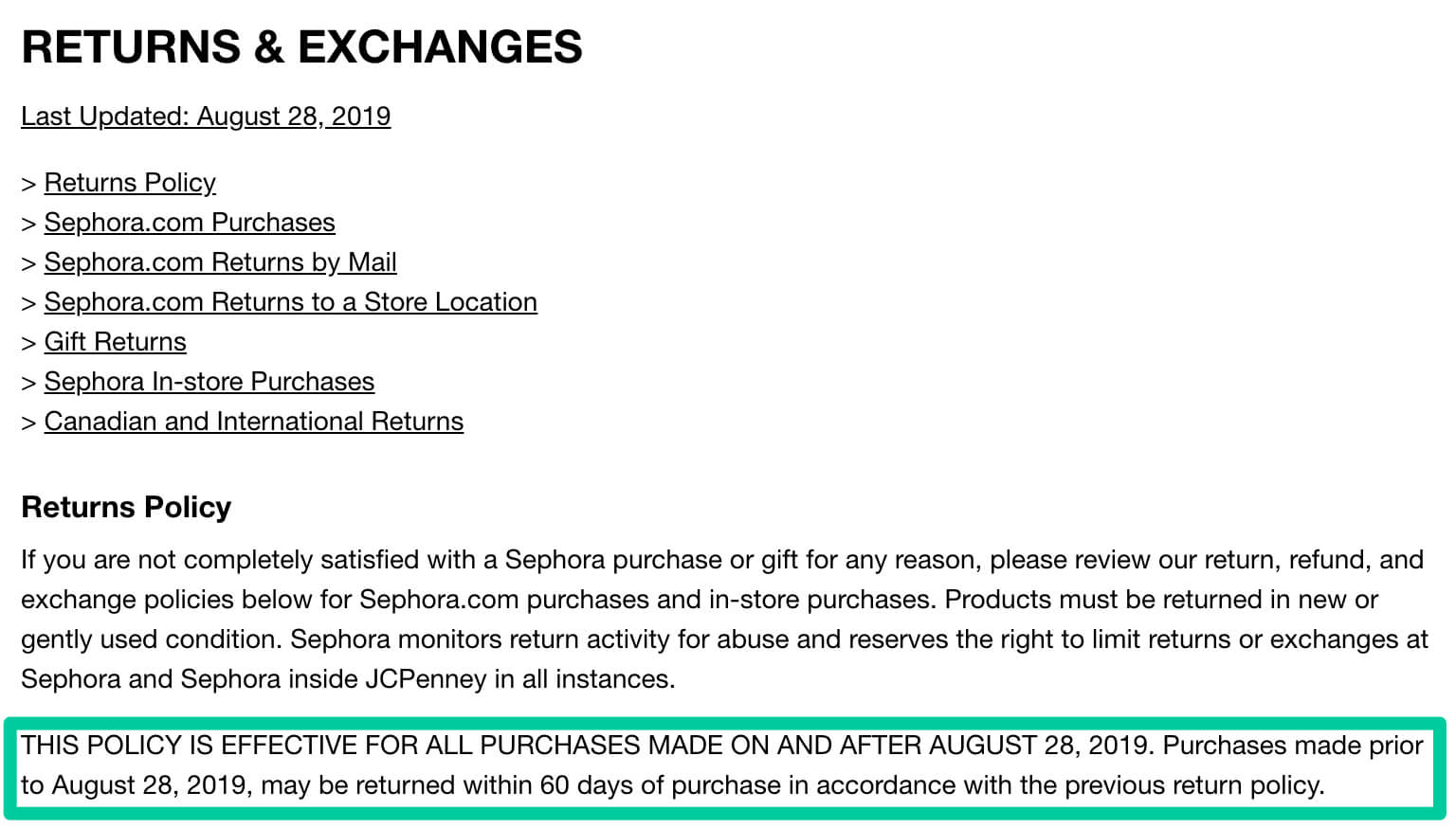Click the arrow beside Sephora.com Purchases
This screenshot has width=1456, height=828.
point(28,224)
